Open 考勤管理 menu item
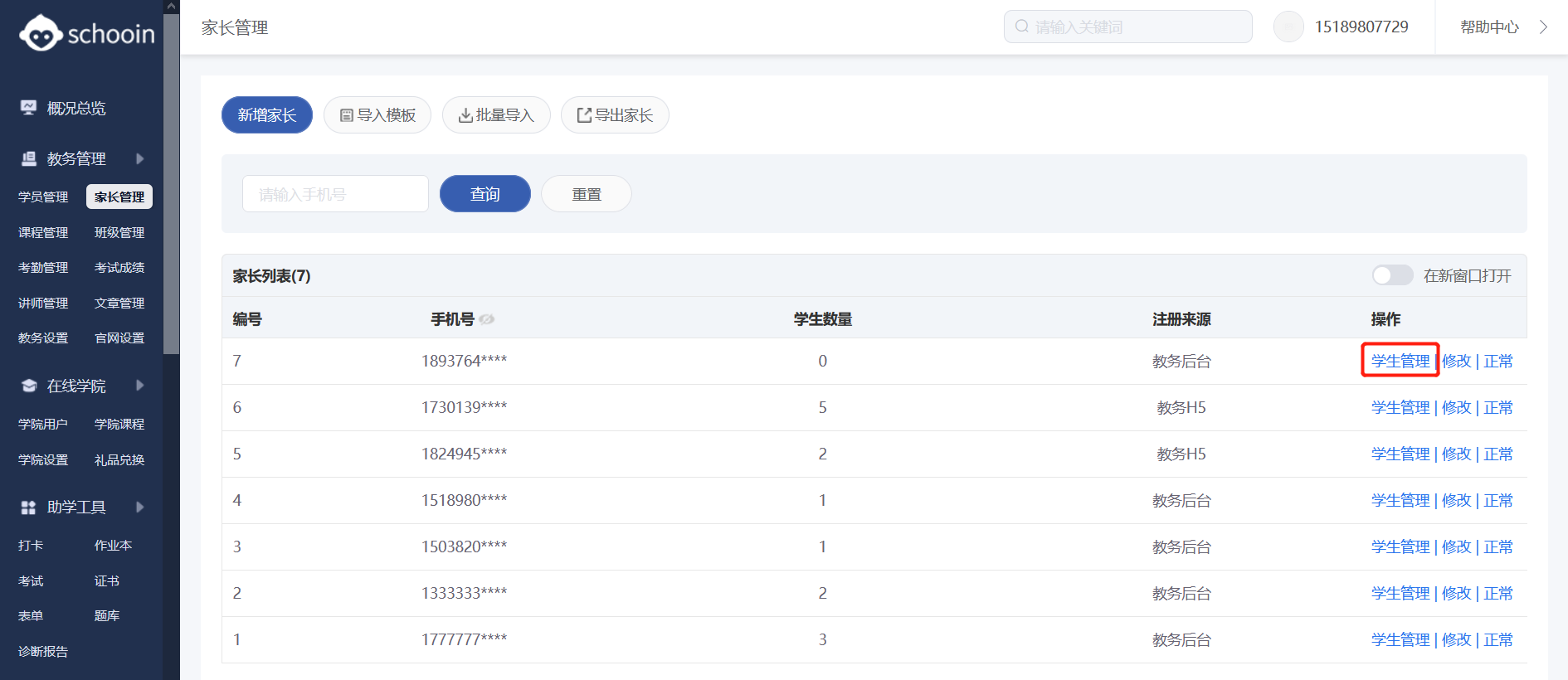The height and width of the screenshot is (680, 1568). point(43,268)
